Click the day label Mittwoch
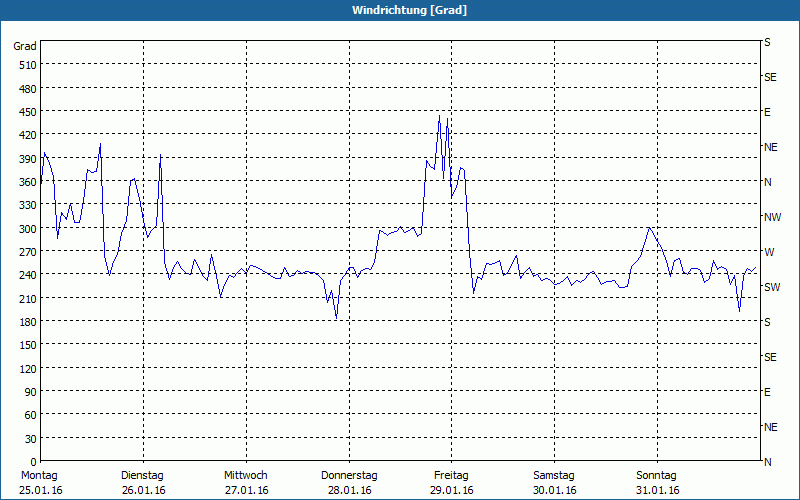This screenshot has width=800, height=500. [x=245, y=475]
